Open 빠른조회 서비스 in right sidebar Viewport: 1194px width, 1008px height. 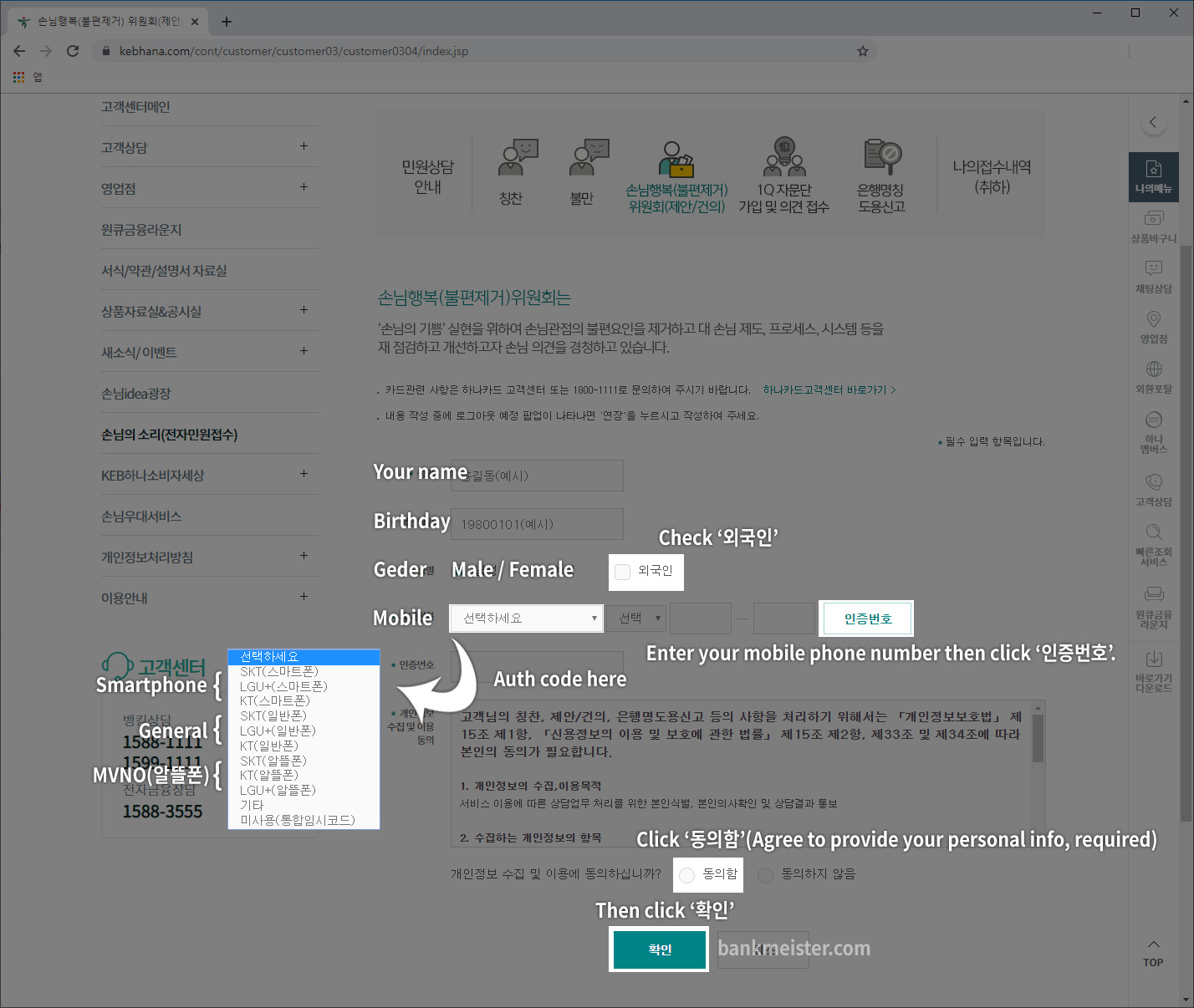(1153, 545)
